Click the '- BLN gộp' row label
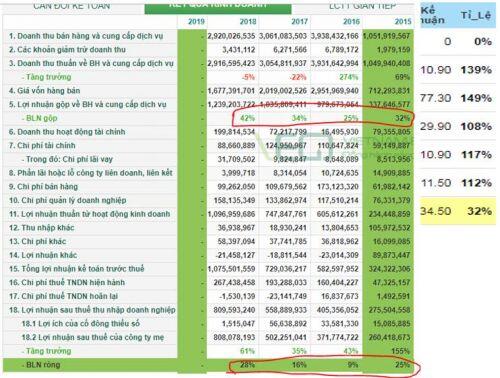 point(40,118)
